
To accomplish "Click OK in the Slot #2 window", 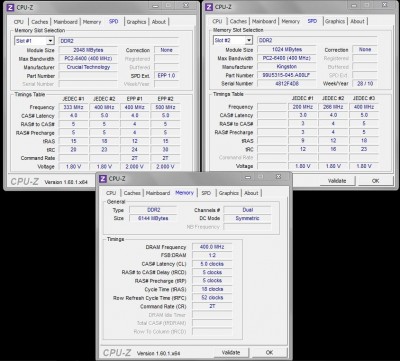I will [x=376, y=181].
